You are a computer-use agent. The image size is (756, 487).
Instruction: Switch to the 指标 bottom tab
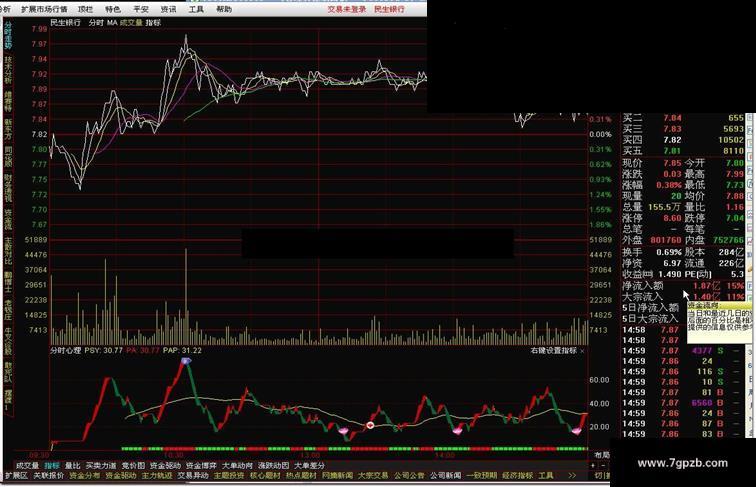coord(52,466)
